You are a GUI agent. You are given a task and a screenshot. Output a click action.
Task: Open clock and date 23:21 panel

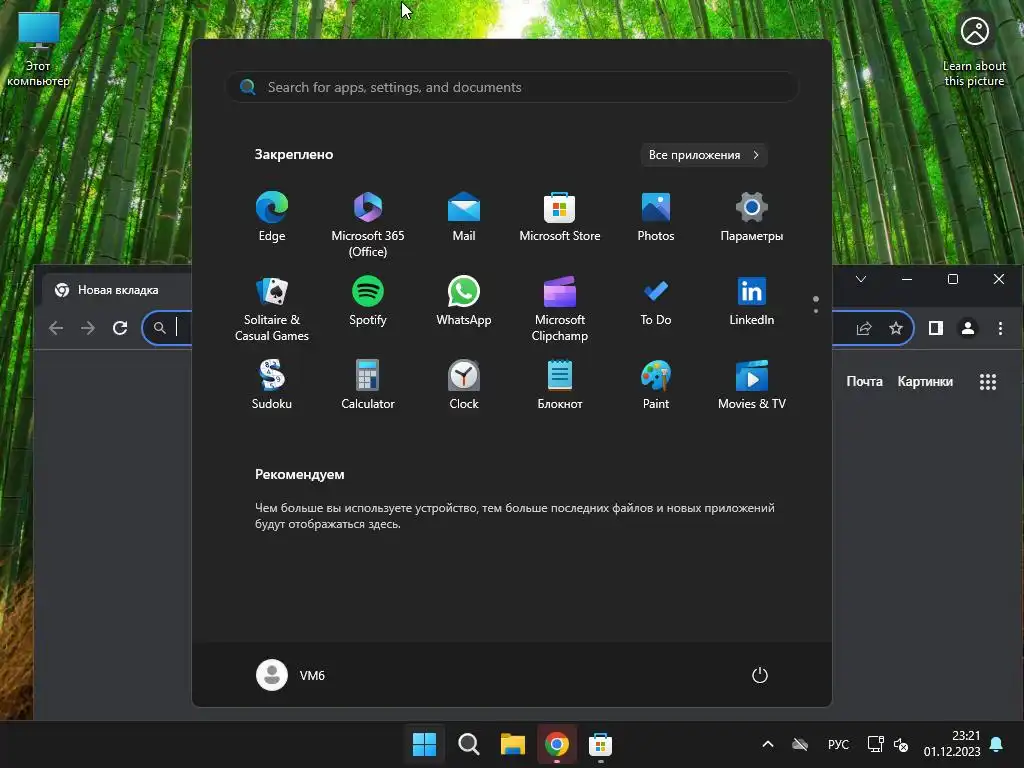click(952, 744)
